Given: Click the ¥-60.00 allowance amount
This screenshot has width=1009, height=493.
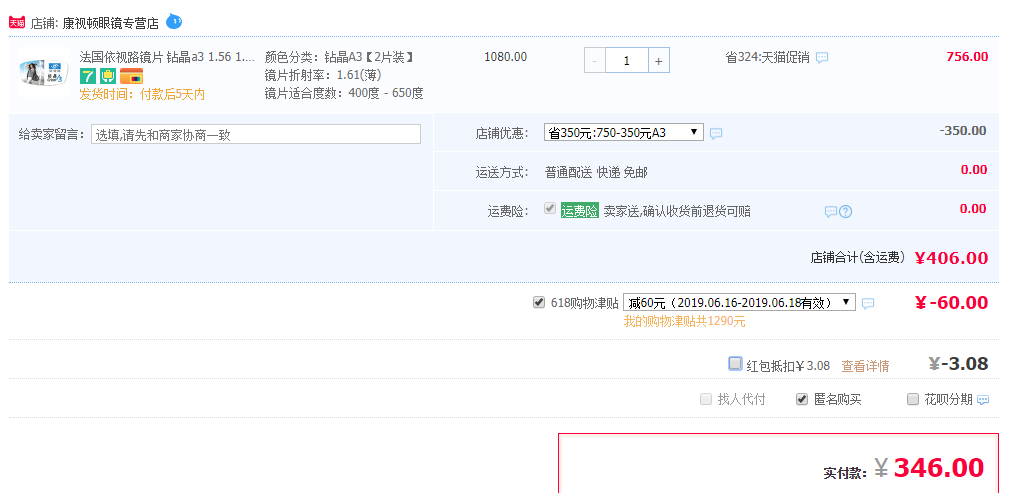Looking at the screenshot, I should click(951, 302).
